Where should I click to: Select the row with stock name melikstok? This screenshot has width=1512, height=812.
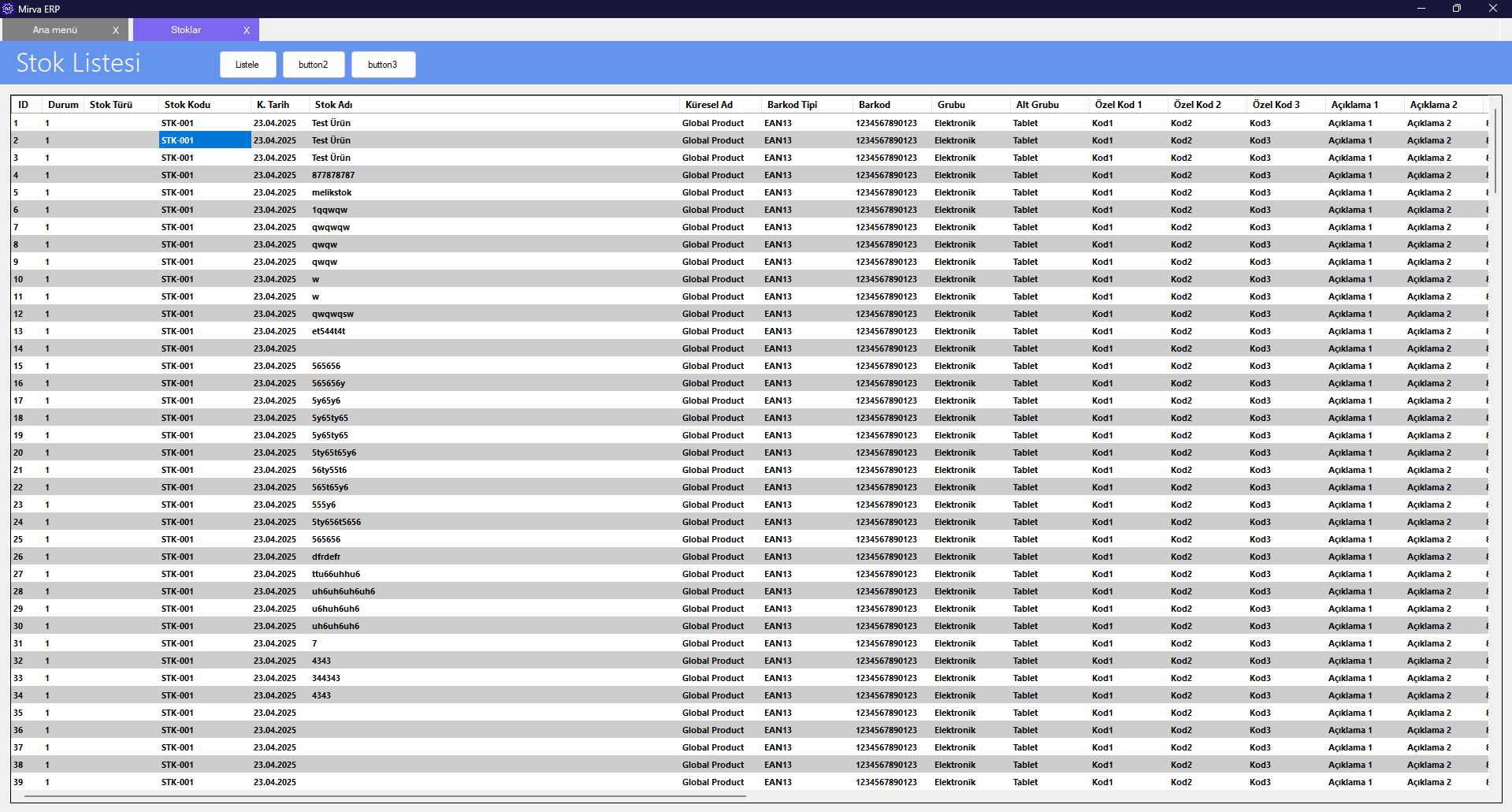pyautogui.click(x=332, y=192)
